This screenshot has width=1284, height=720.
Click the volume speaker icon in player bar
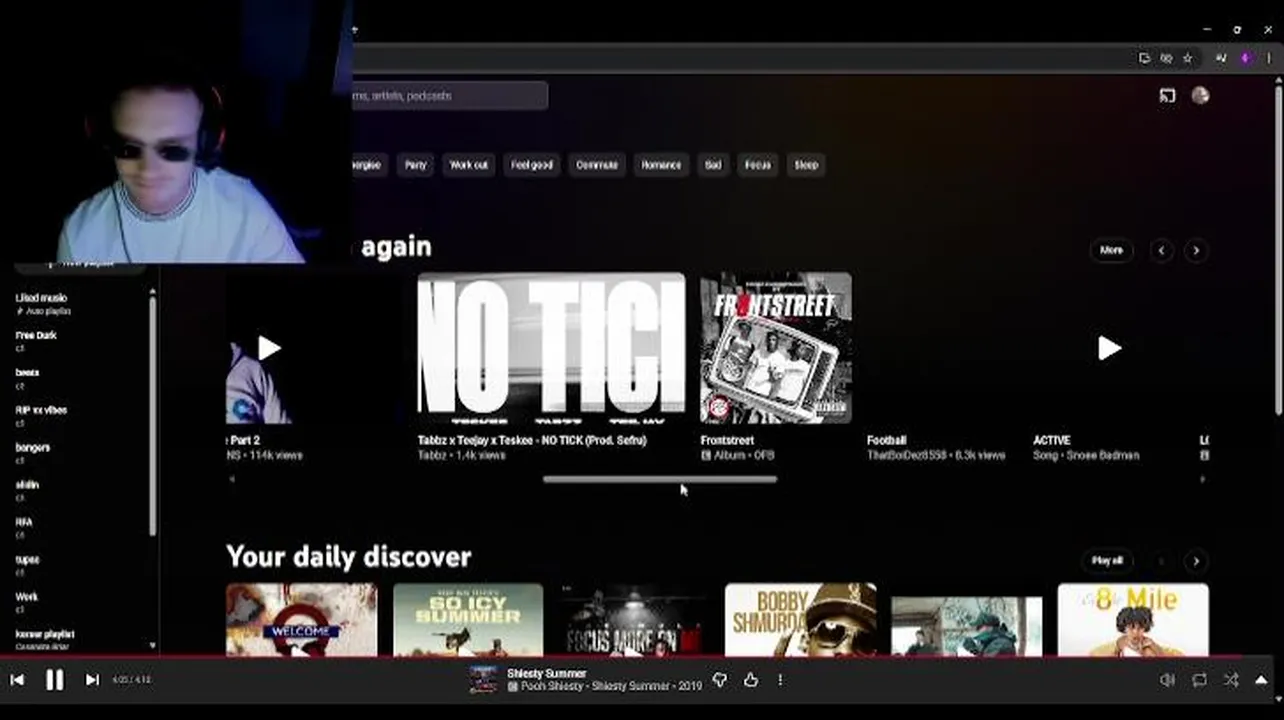click(1167, 680)
